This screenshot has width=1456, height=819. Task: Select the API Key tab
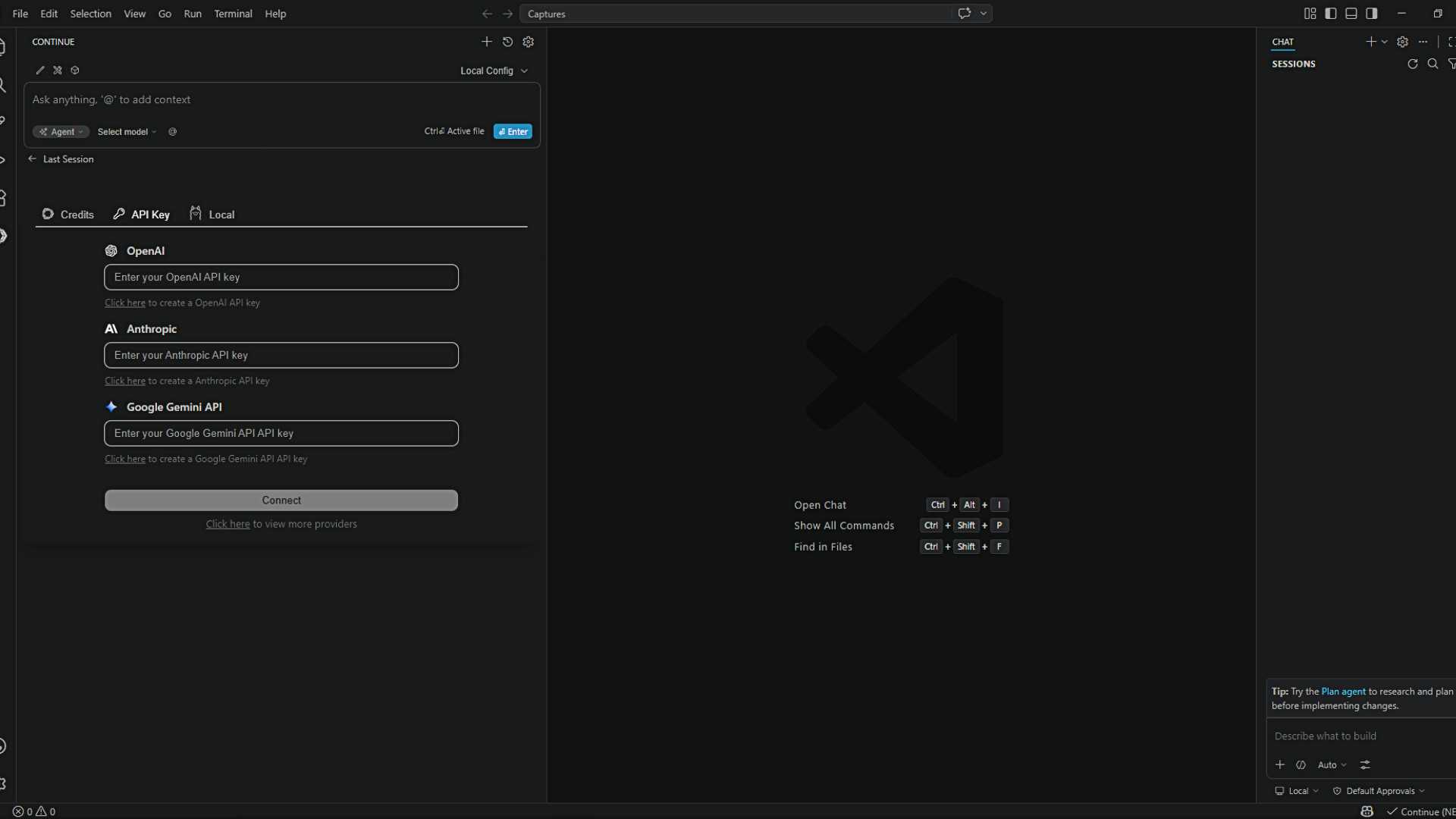[142, 215]
